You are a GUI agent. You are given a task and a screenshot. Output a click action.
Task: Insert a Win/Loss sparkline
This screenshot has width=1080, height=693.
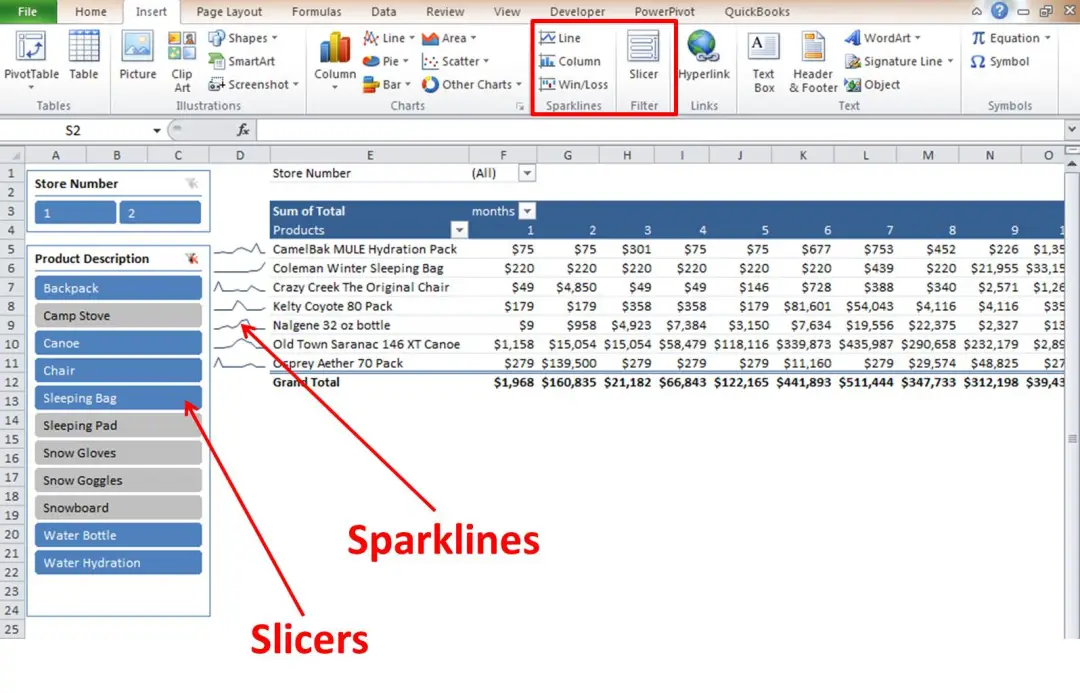click(574, 85)
